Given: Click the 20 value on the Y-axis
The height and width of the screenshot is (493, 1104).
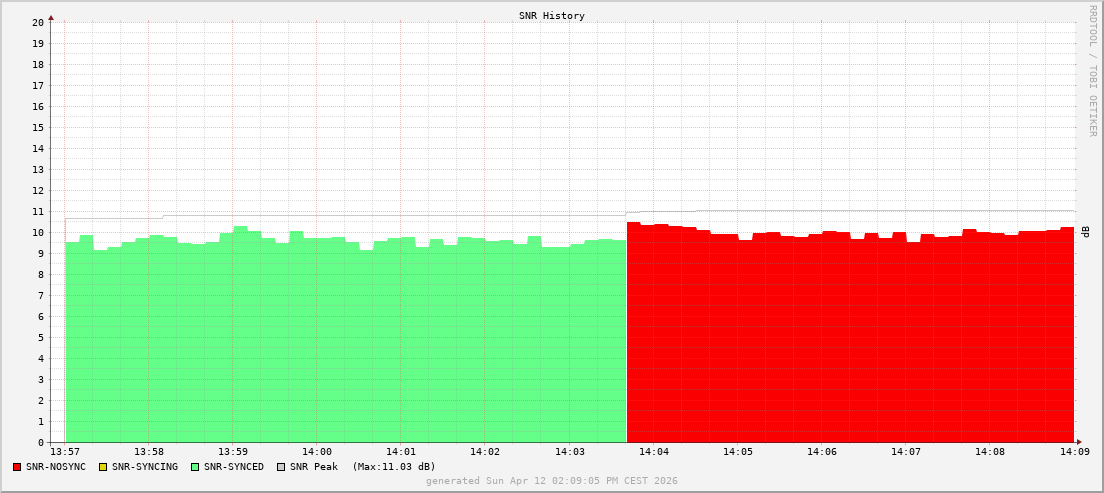Looking at the screenshot, I should pyautogui.click(x=38, y=22).
